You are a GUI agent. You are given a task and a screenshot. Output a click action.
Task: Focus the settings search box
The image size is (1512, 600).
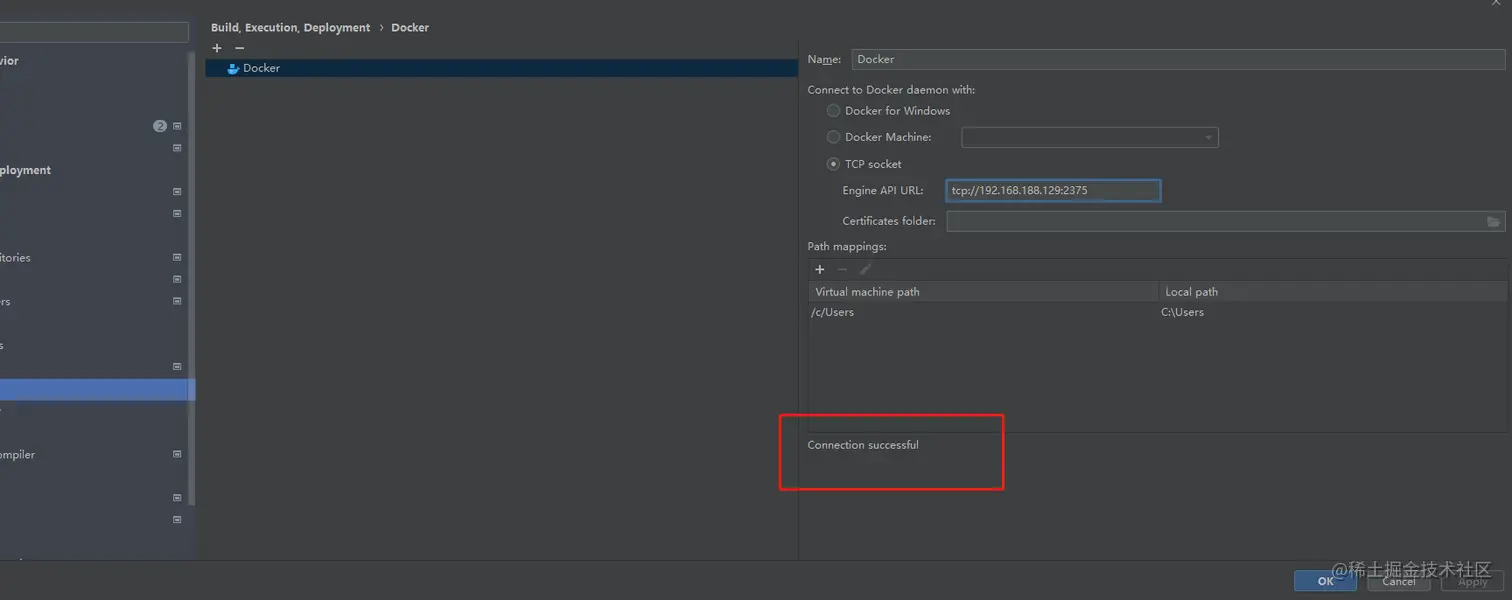(94, 32)
